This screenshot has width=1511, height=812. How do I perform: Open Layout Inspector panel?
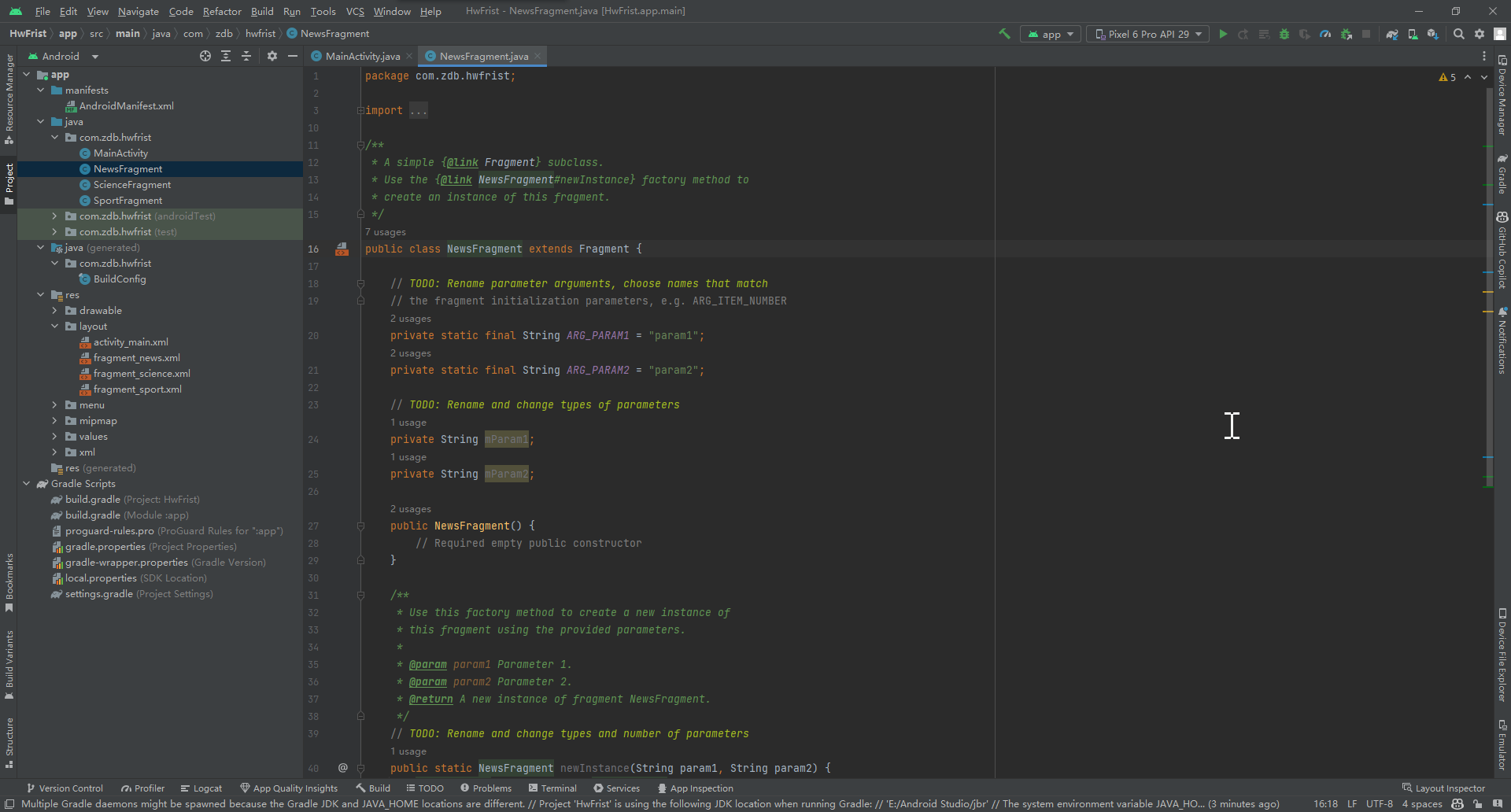tap(1443, 788)
